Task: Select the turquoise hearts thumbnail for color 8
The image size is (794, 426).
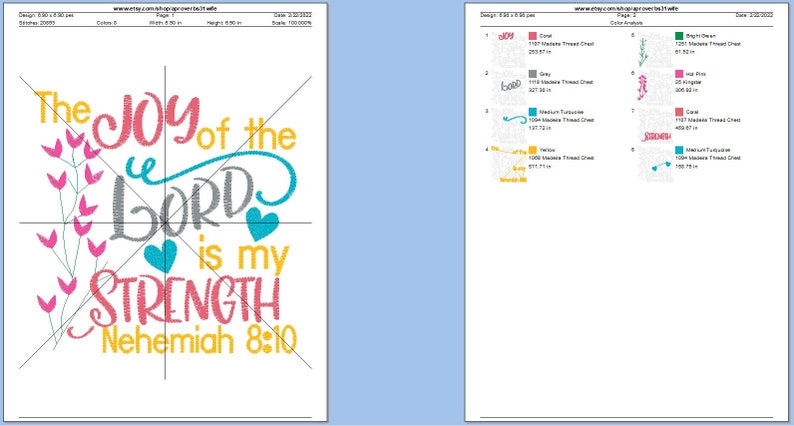Action: pos(655,164)
